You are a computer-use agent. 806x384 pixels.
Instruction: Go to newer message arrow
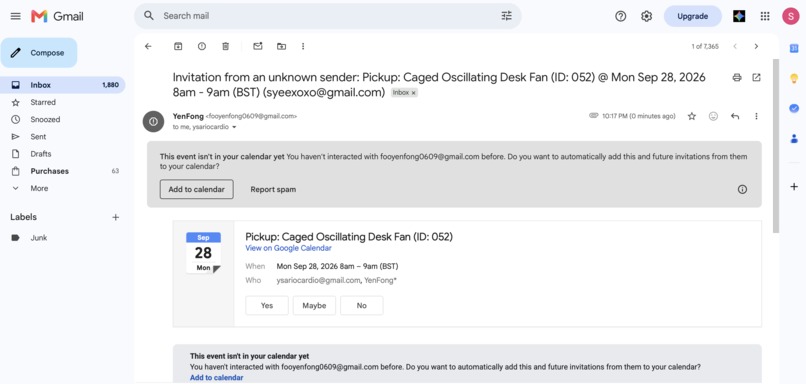(x=735, y=46)
